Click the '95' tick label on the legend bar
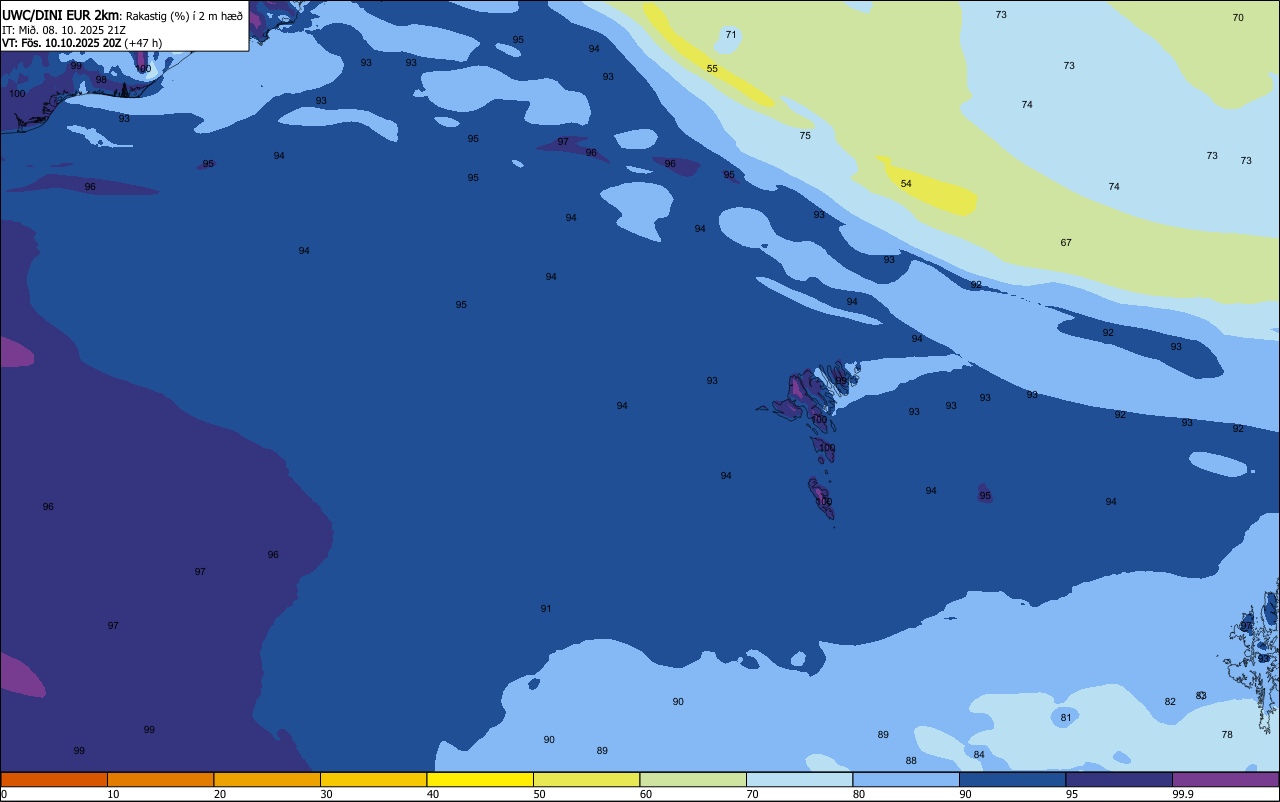1280x802 pixels. pos(1072,794)
